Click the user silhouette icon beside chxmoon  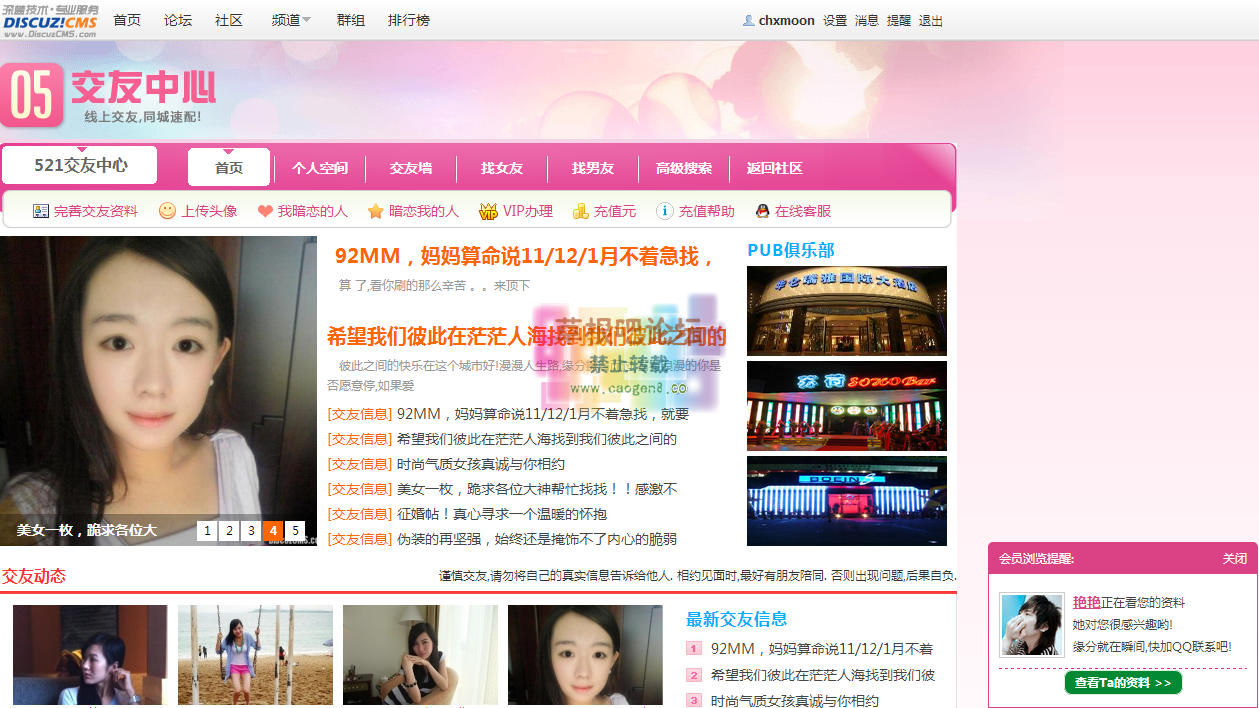point(749,20)
